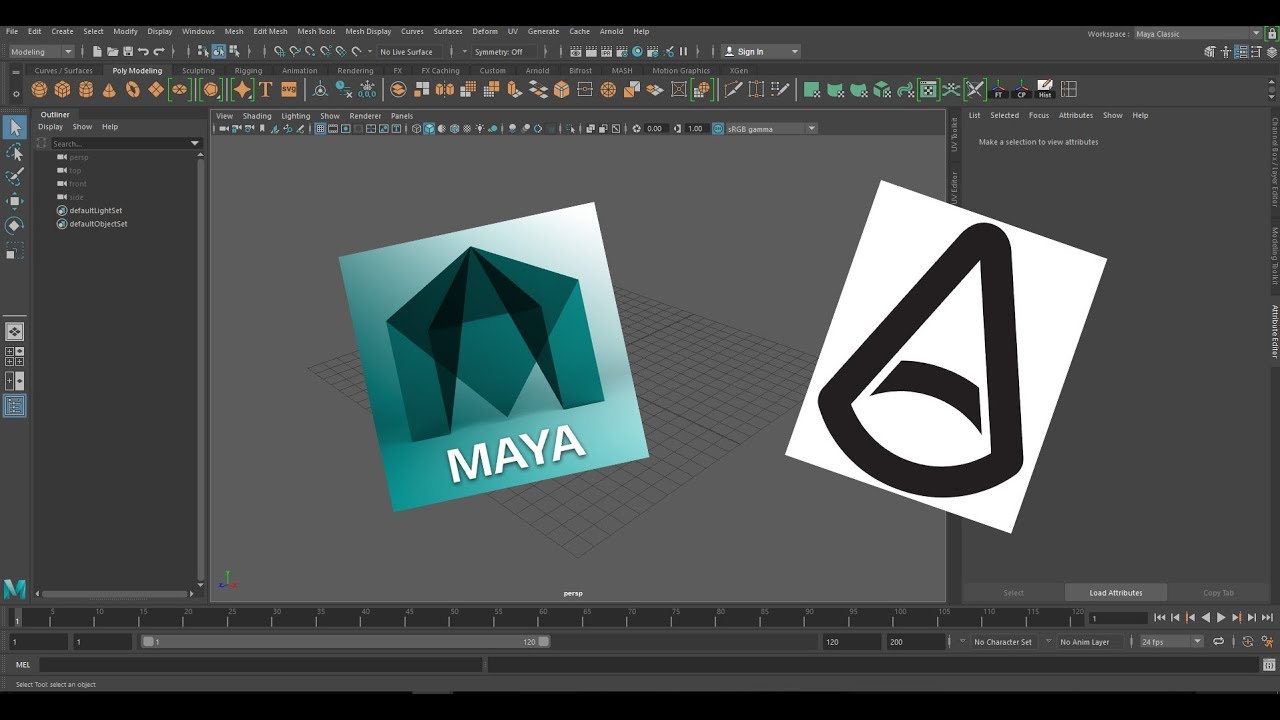Go to start of playback range
Viewport: 1280px width, 720px height.
coord(1160,618)
